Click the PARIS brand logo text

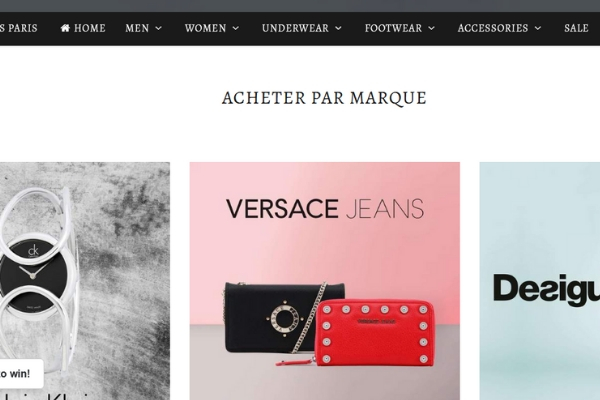coord(19,28)
